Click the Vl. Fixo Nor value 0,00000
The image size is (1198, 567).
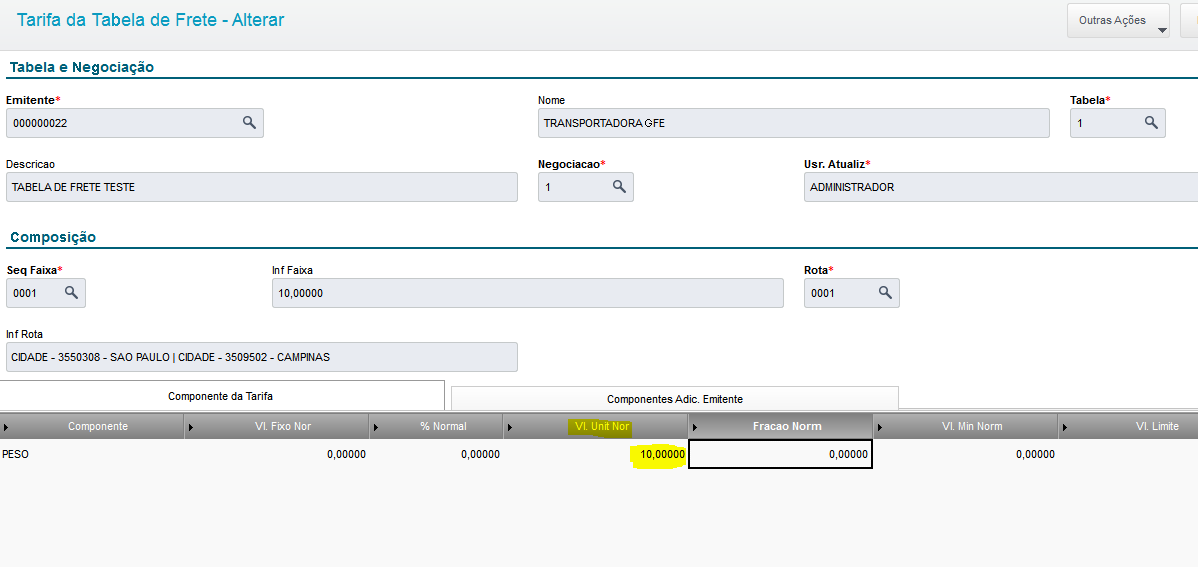[346, 455]
